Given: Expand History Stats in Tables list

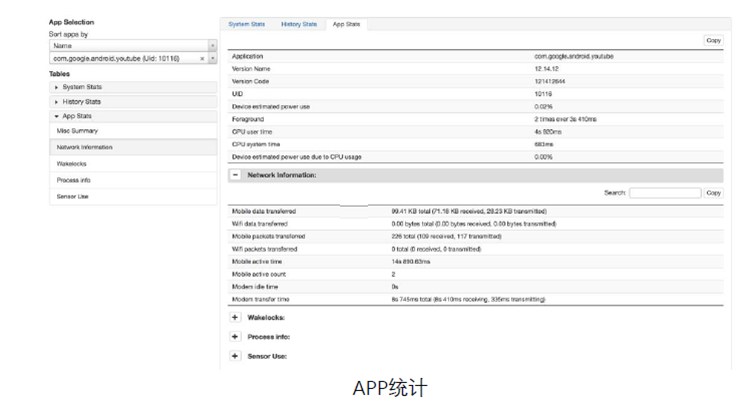Looking at the screenshot, I should click(x=133, y=102).
